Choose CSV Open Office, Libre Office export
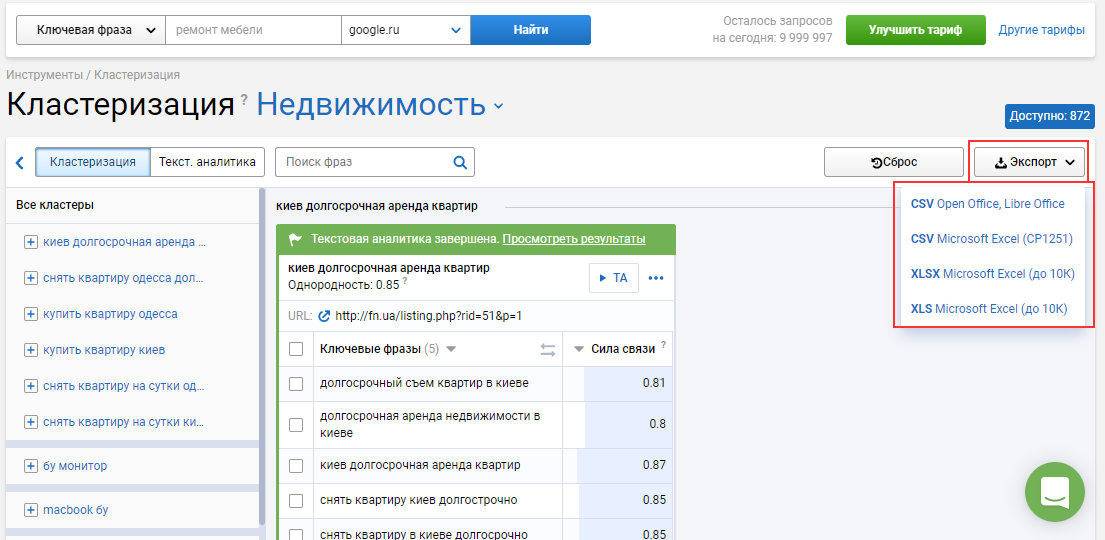 [987, 204]
